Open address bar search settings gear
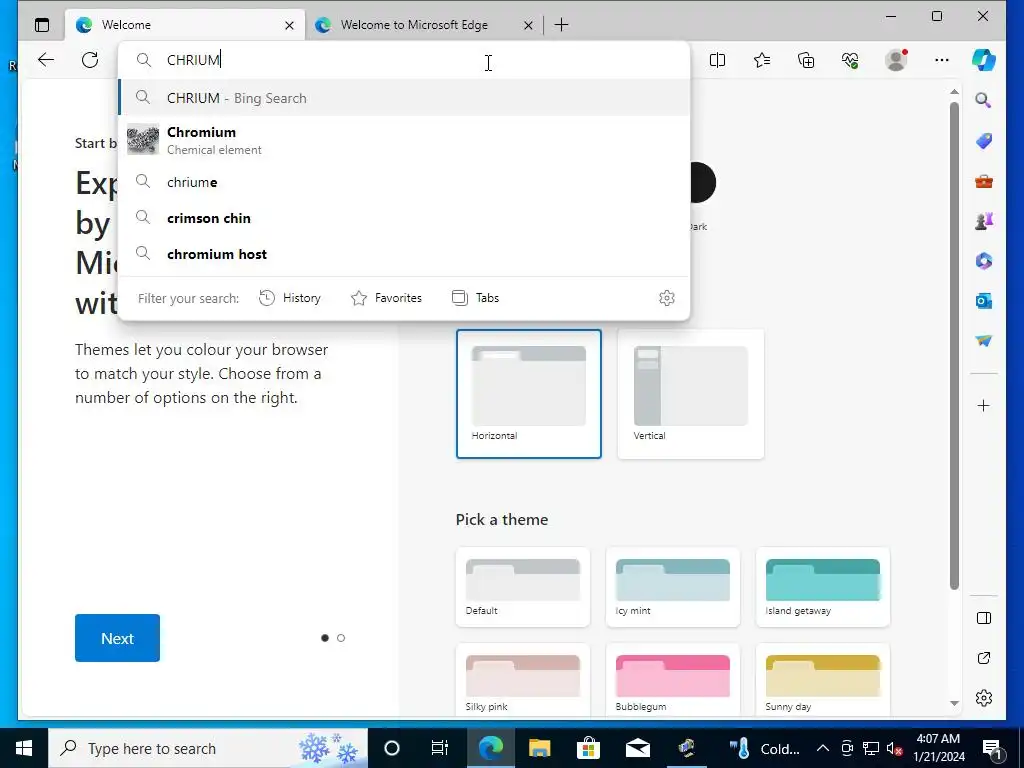Image resolution: width=1024 pixels, height=768 pixels. 666,298
